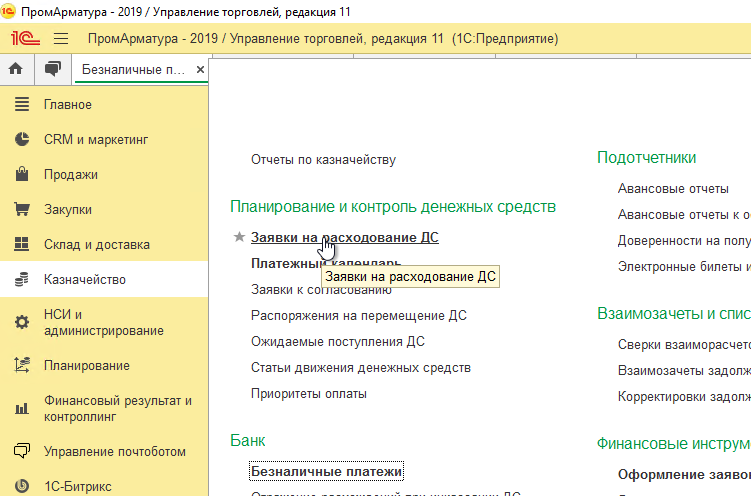Image resolution: width=751 pixels, height=496 pixels.
Task: Click the Финансовый результат bar chart icon
Action: pyautogui.click(x=22, y=408)
